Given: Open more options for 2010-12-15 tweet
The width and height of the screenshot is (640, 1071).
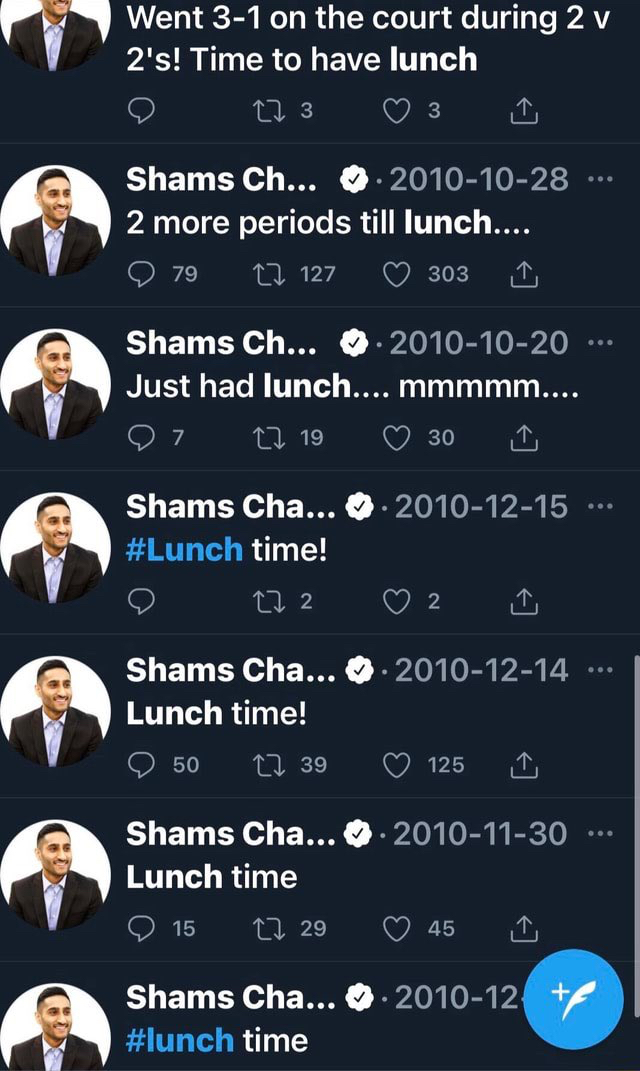Looking at the screenshot, I should [x=598, y=508].
